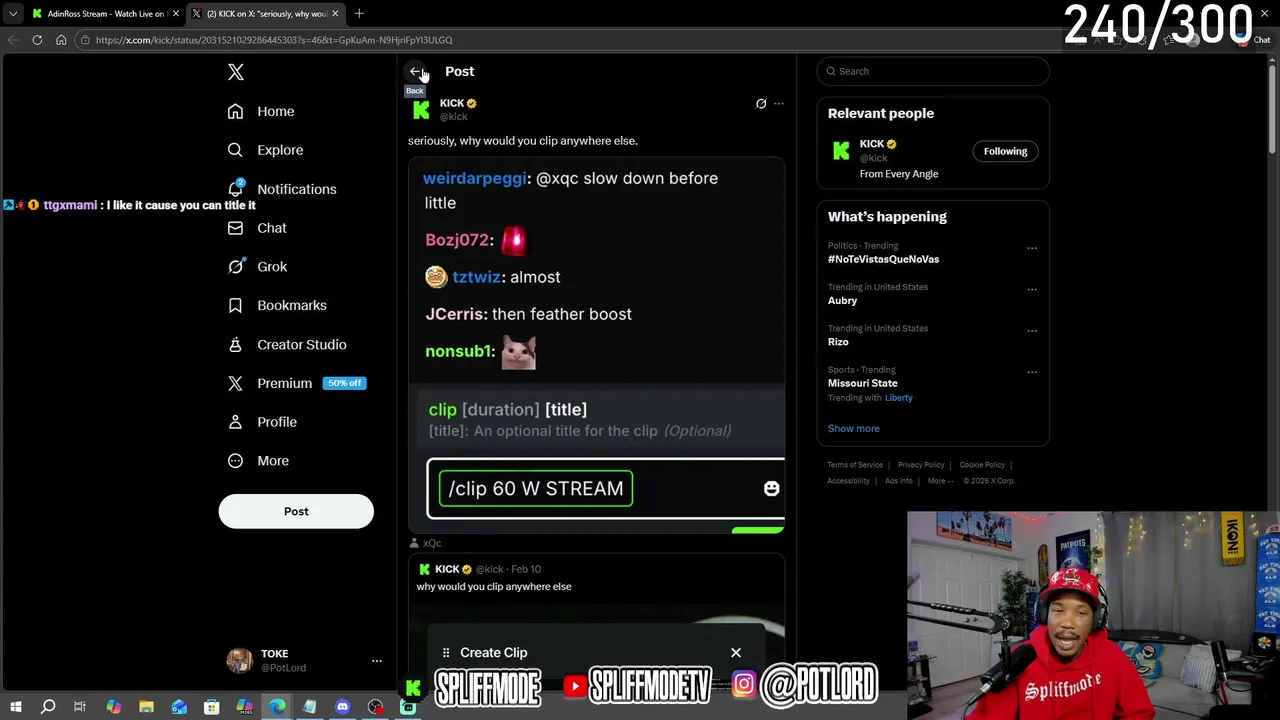Open Windows Start menu
The width and height of the screenshot is (1280, 720).
[x=16, y=707]
